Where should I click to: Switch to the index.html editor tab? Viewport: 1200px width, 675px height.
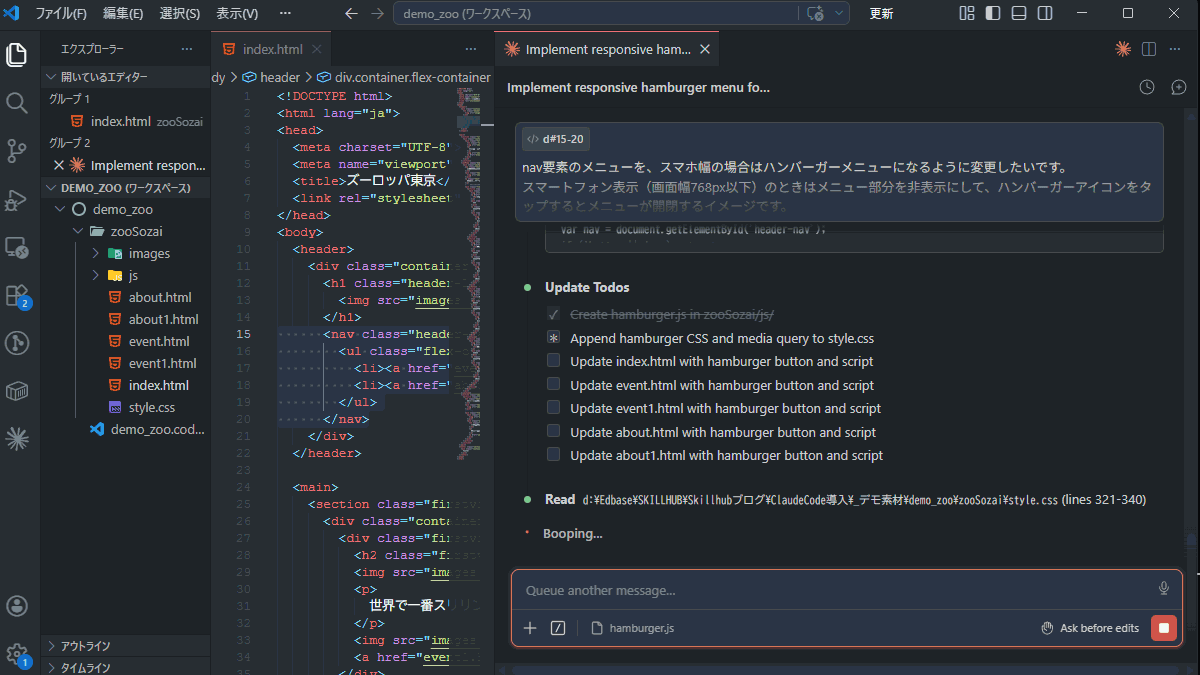[x=271, y=49]
